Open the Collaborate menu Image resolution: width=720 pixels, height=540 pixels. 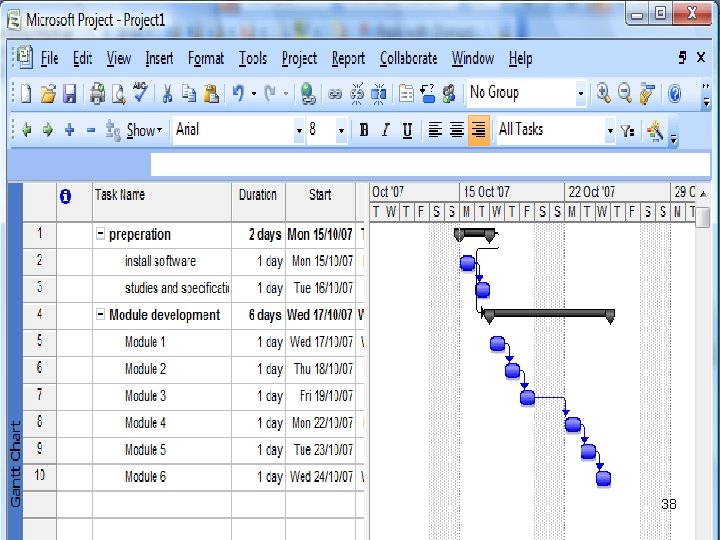[x=408, y=59]
